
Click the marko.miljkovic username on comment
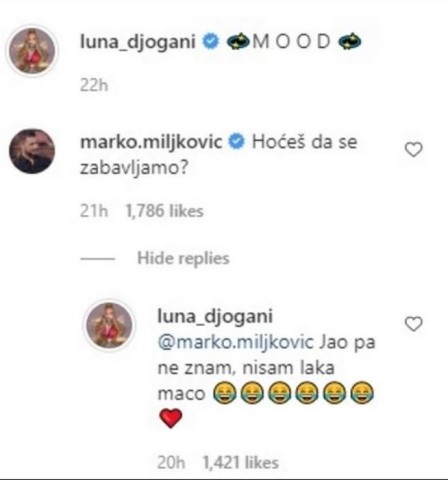[151, 143]
